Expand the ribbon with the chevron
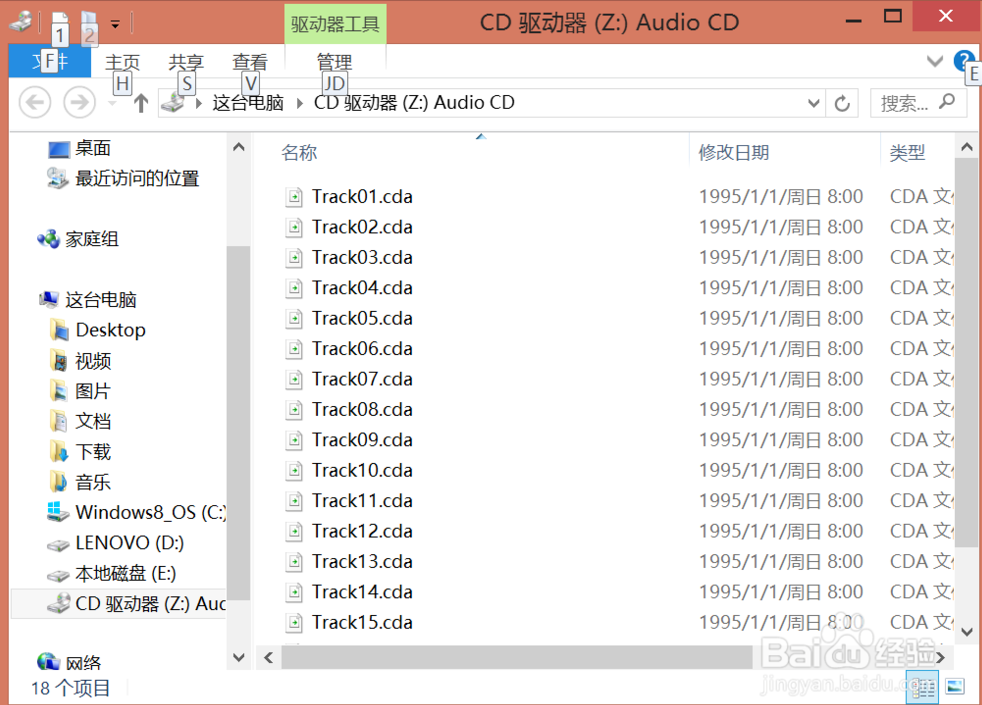Screen dimensions: 982x705 [x=934, y=61]
